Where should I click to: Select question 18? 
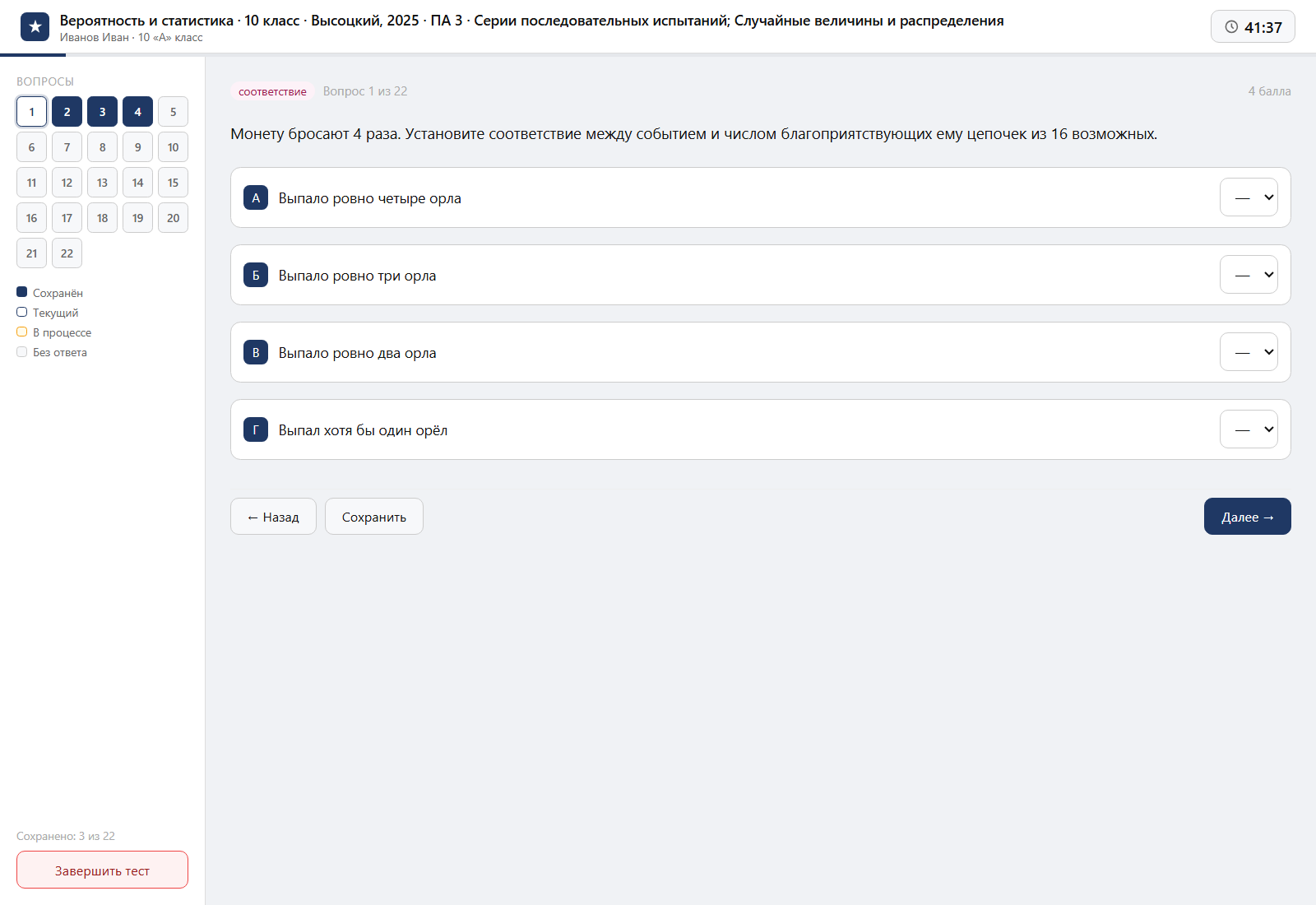102,218
